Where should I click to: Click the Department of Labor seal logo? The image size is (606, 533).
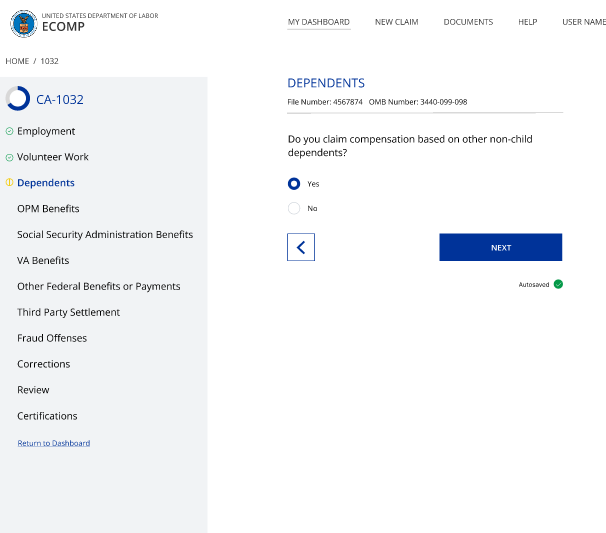coord(23,23)
